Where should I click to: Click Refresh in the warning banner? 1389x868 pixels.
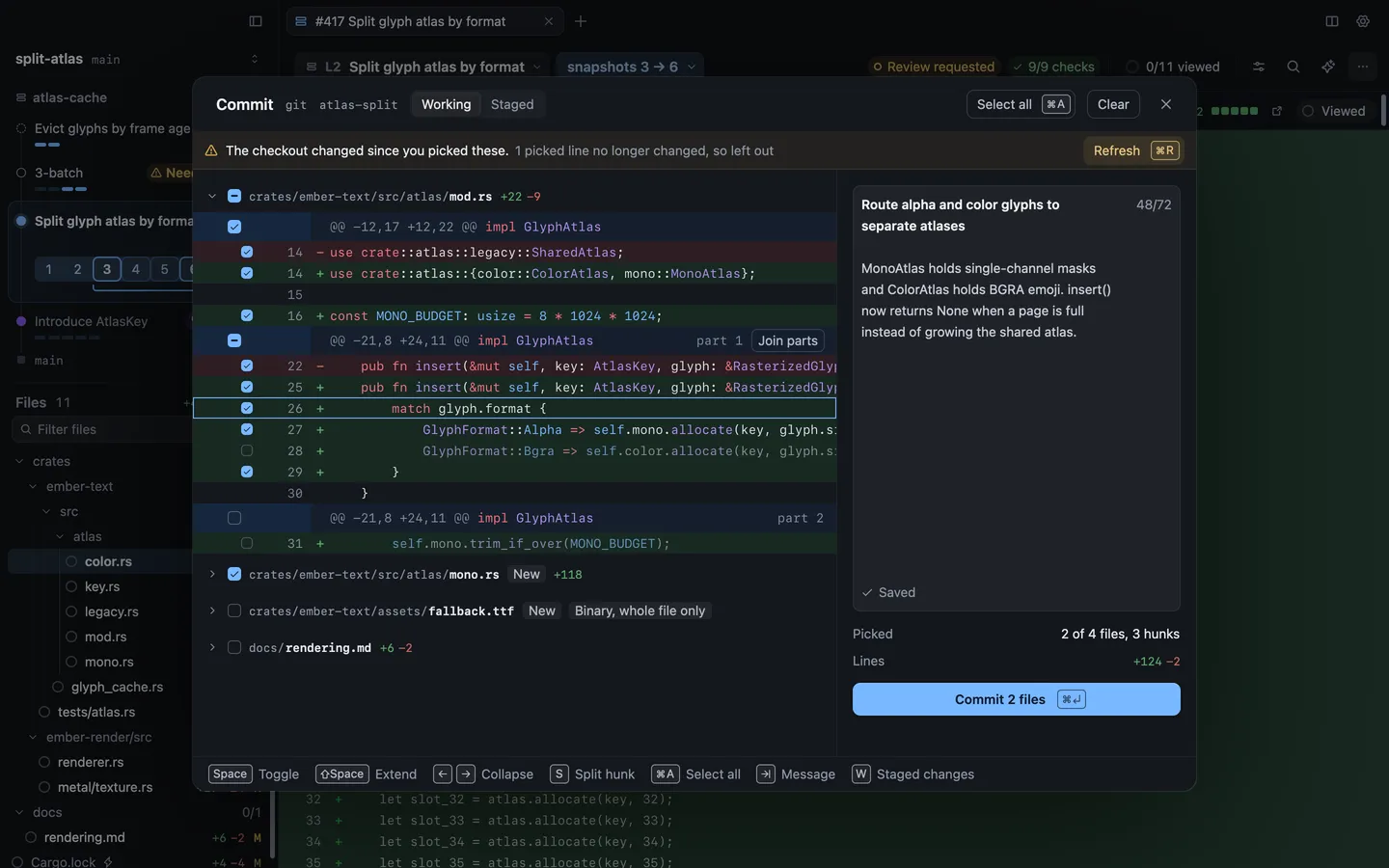tap(1133, 150)
